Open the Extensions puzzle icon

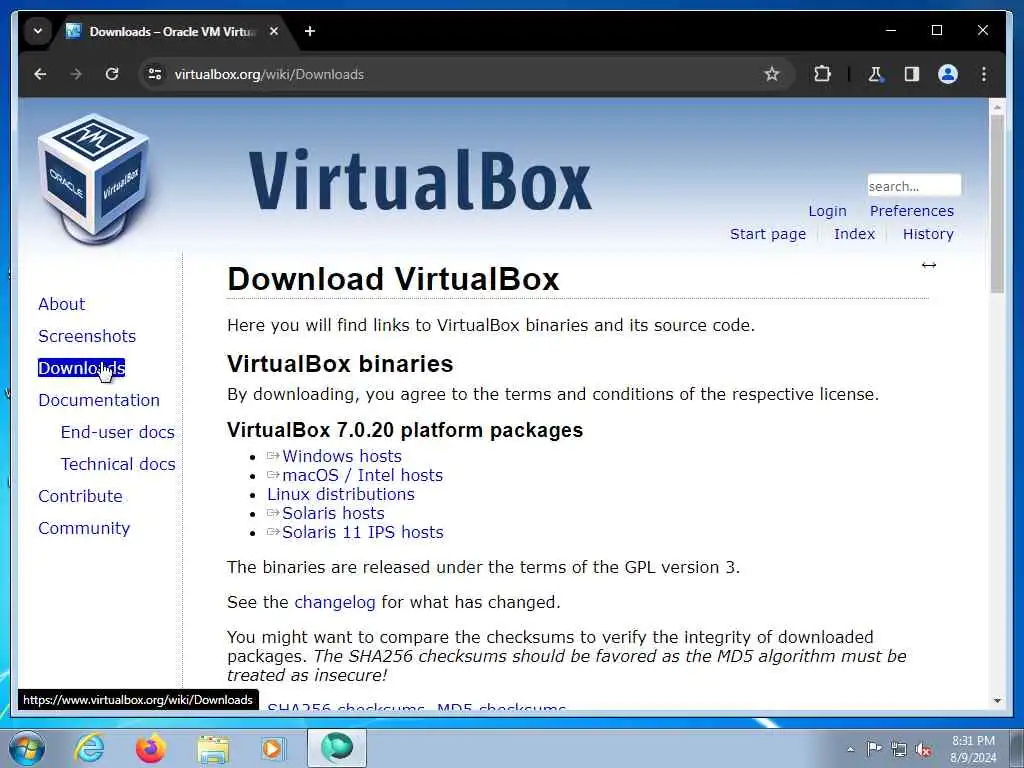[822, 74]
